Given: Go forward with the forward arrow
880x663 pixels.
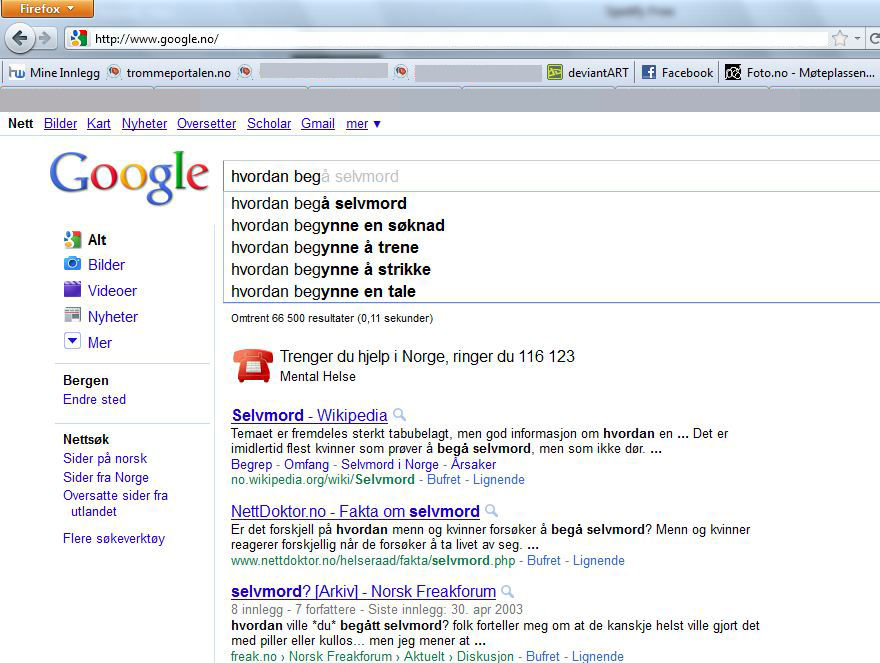Looking at the screenshot, I should 44,39.
